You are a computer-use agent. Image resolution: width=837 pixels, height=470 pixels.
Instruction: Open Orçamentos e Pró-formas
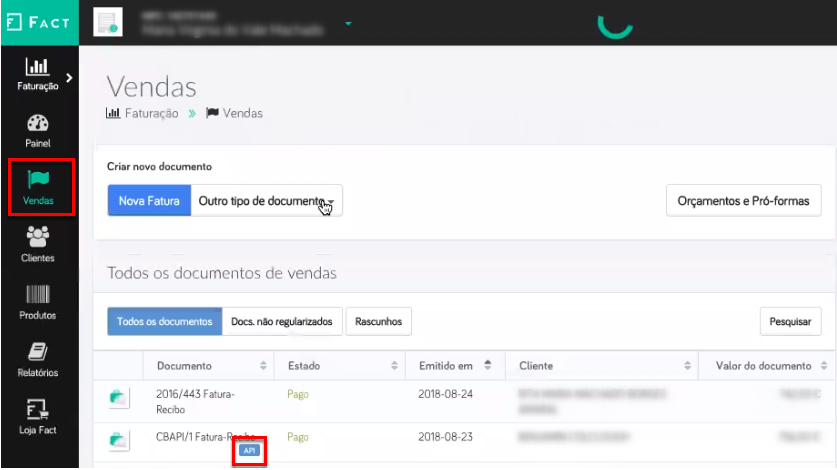(x=743, y=201)
